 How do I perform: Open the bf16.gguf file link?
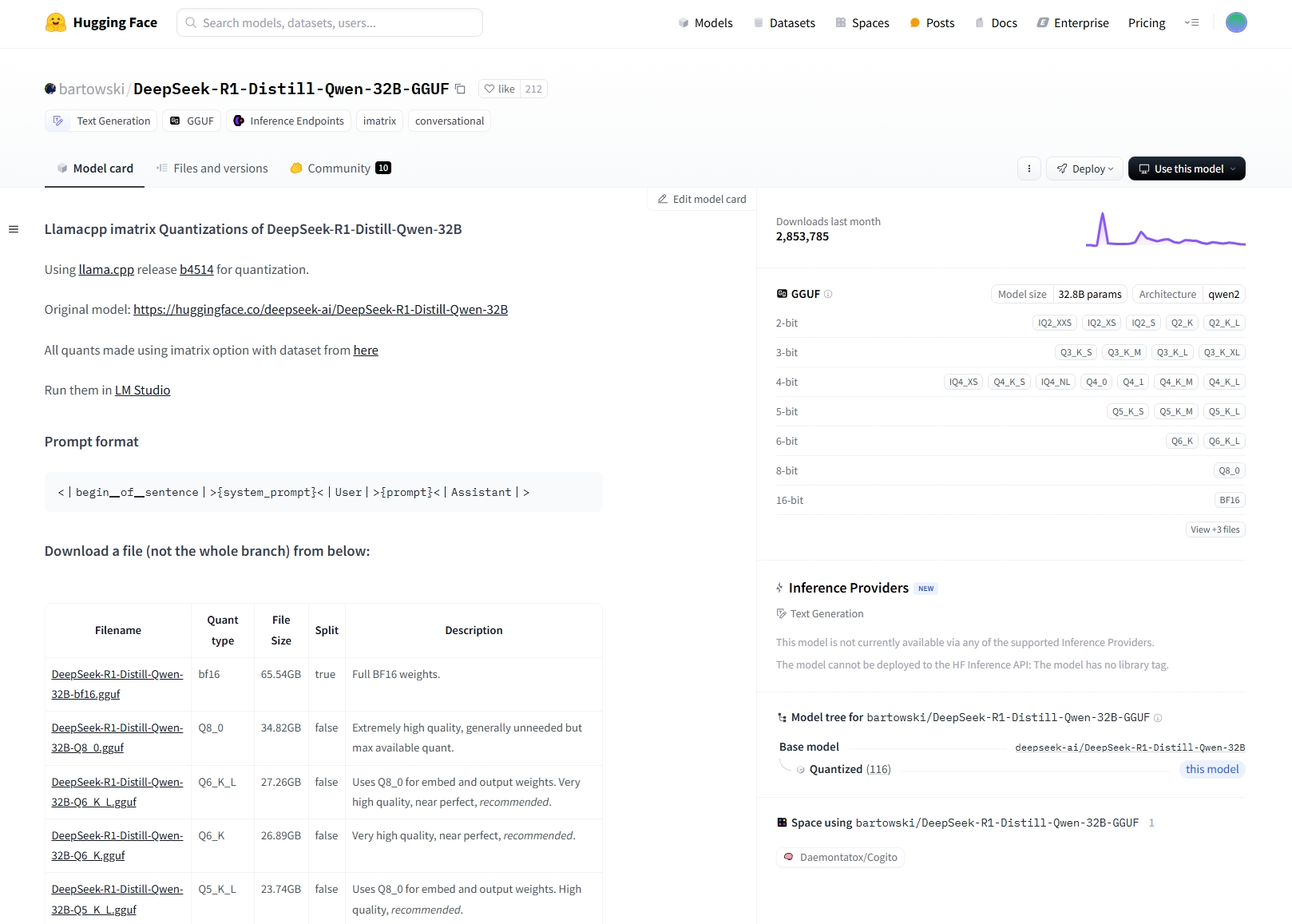pyautogui.click(x=117, y=684)
